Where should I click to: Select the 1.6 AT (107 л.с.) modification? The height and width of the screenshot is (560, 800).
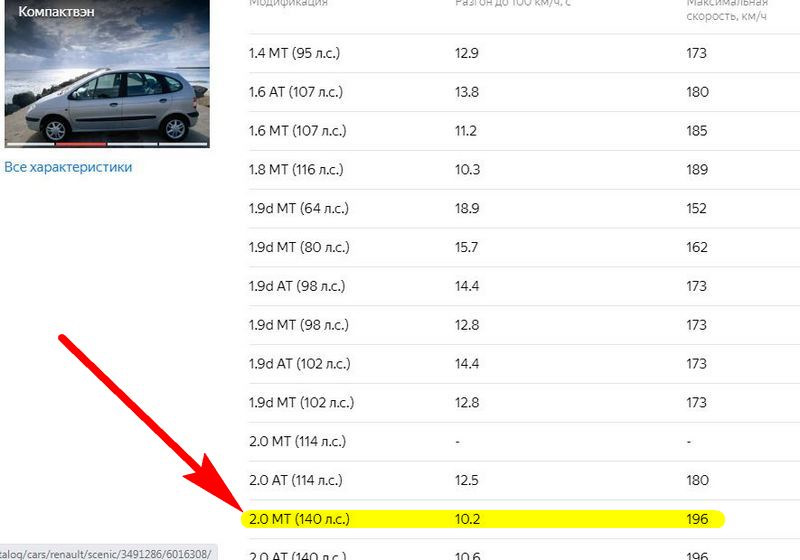[x=296, y=92]
